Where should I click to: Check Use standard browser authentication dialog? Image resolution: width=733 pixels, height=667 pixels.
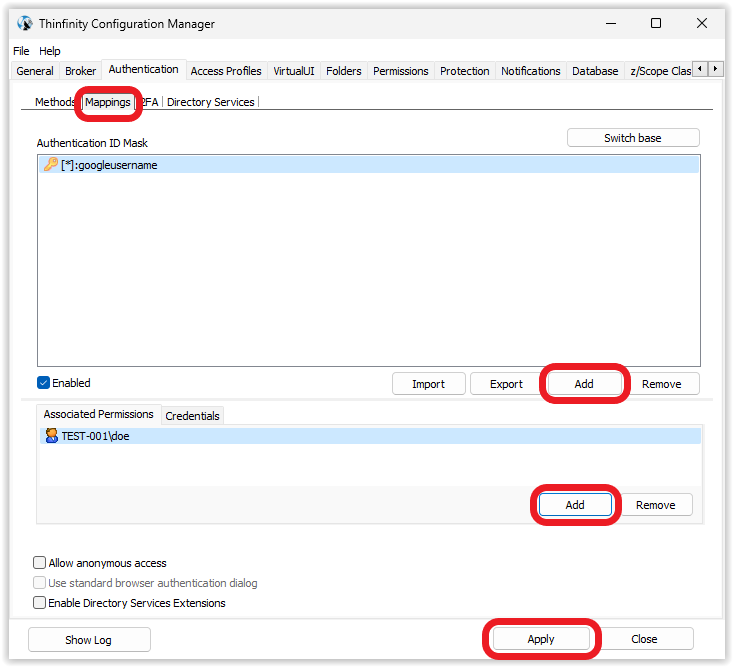39,582
